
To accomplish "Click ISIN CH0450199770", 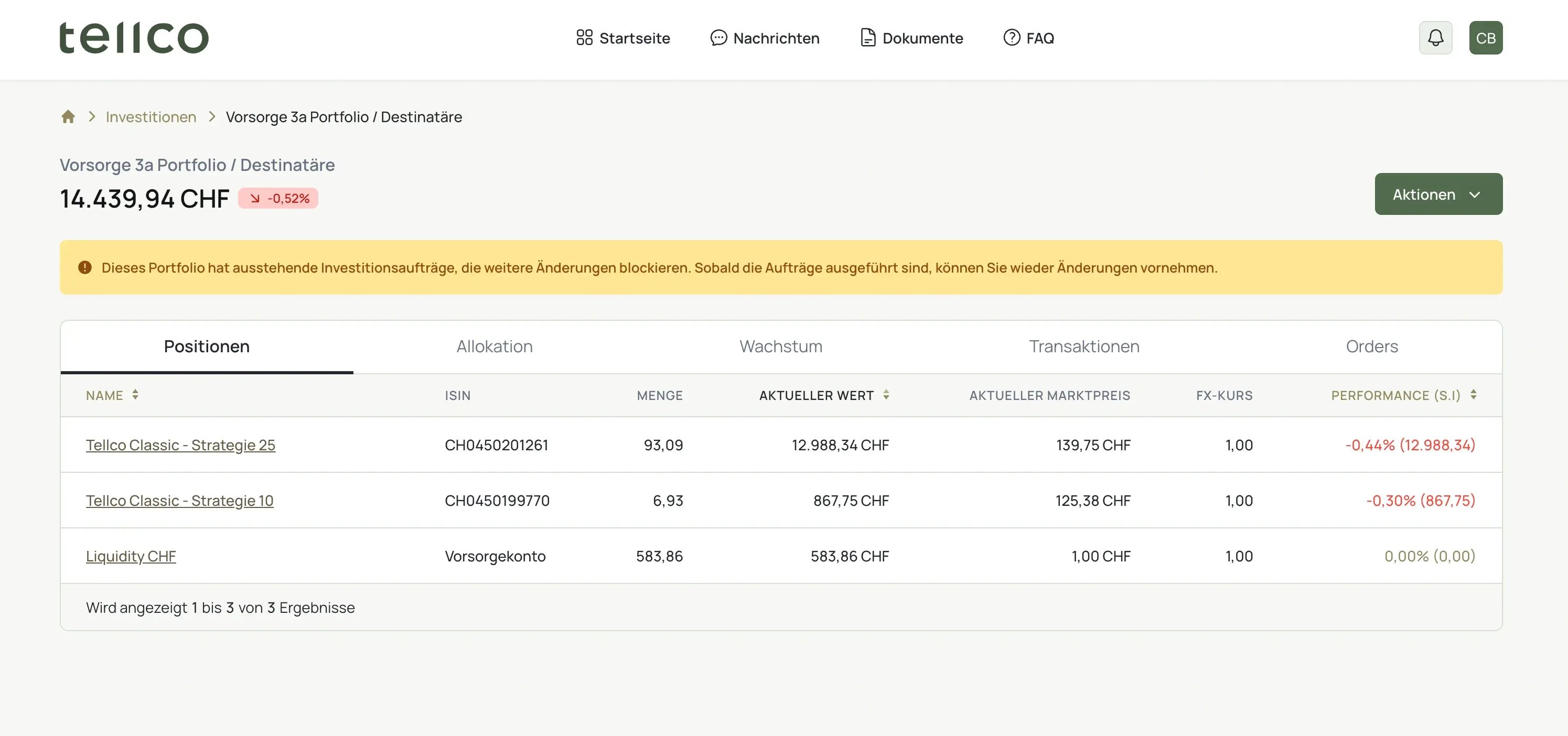I will point(497,501).
